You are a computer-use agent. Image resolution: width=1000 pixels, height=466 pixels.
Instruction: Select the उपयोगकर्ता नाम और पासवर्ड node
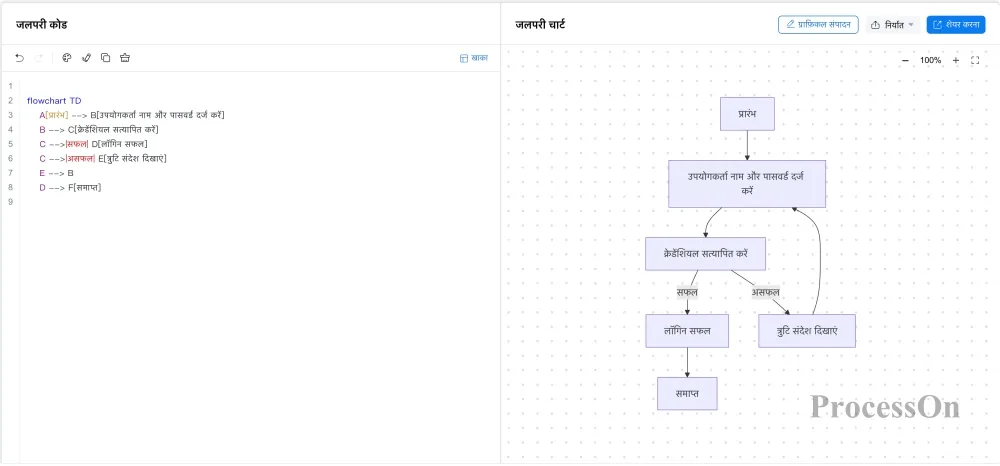coord(747,184)
